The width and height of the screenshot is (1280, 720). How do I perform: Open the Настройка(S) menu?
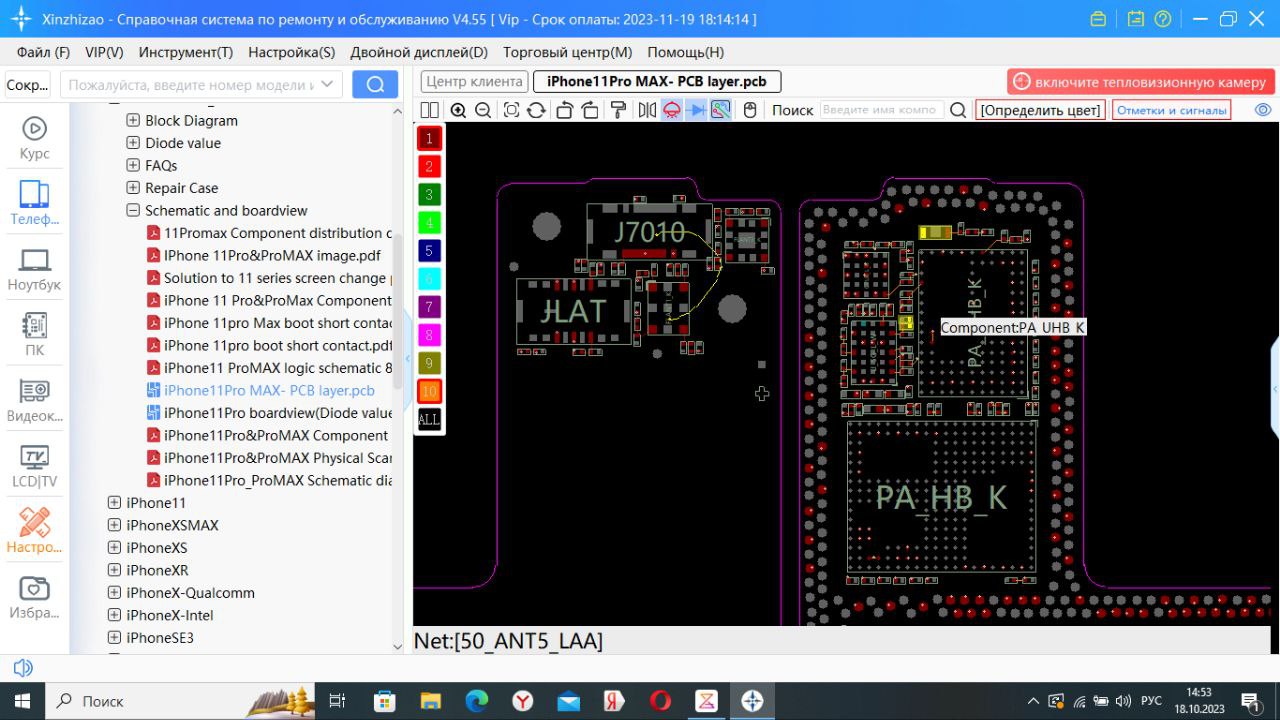point(292,52)
